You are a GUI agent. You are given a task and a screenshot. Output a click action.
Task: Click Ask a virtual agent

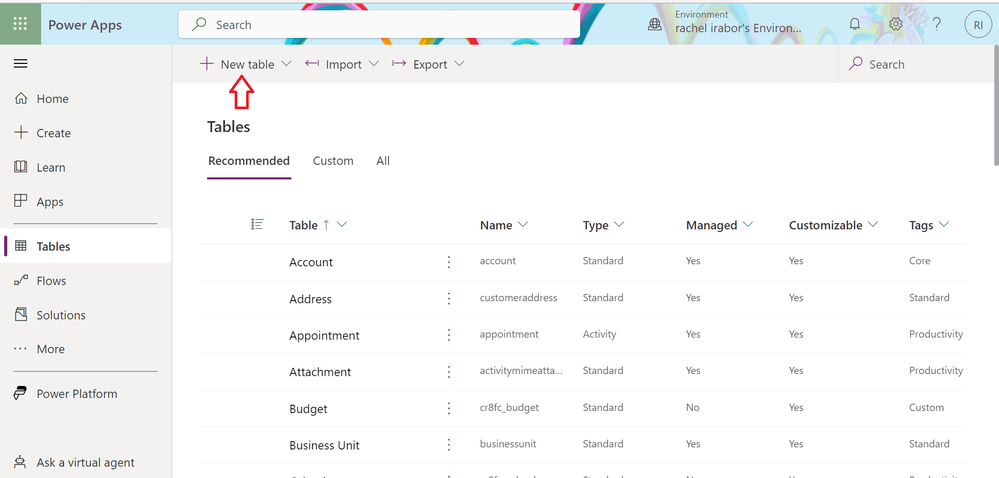click(85, 463)
